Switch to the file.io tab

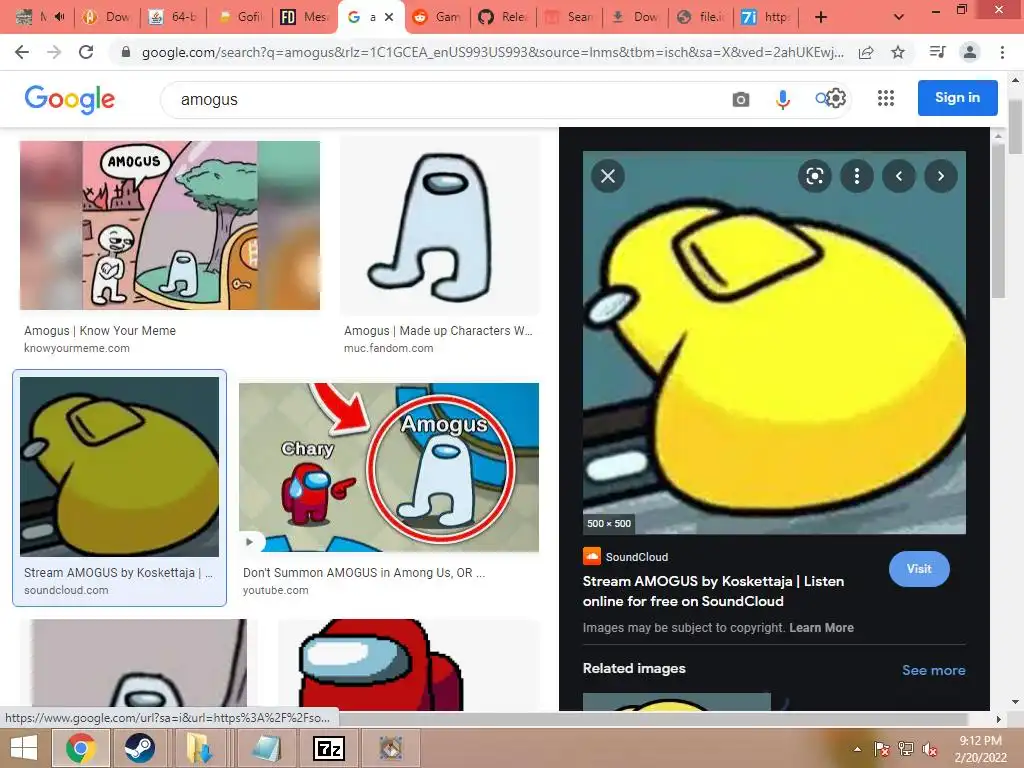click(700, 17)
